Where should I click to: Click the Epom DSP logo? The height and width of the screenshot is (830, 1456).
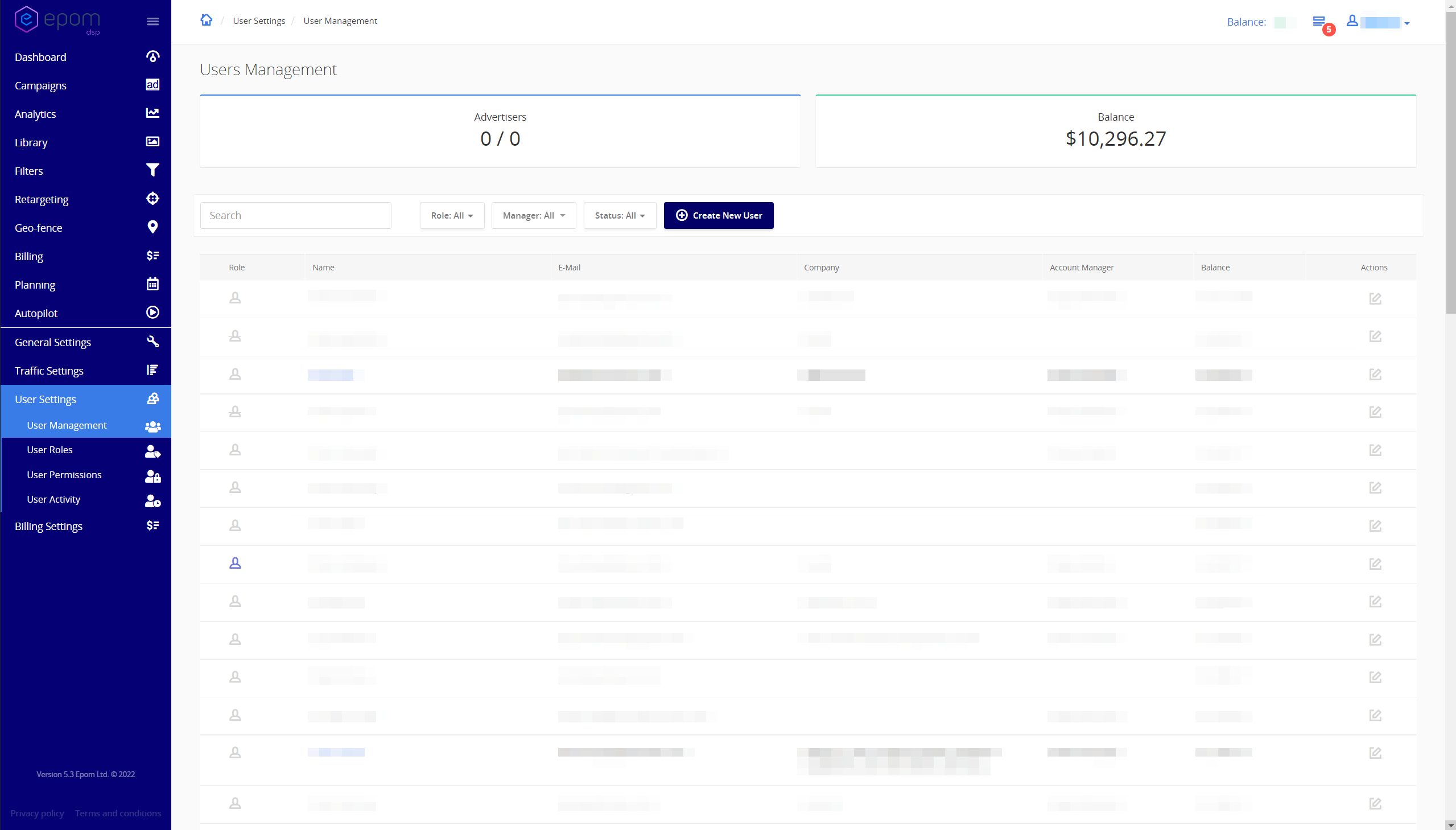tap(57, 20)
